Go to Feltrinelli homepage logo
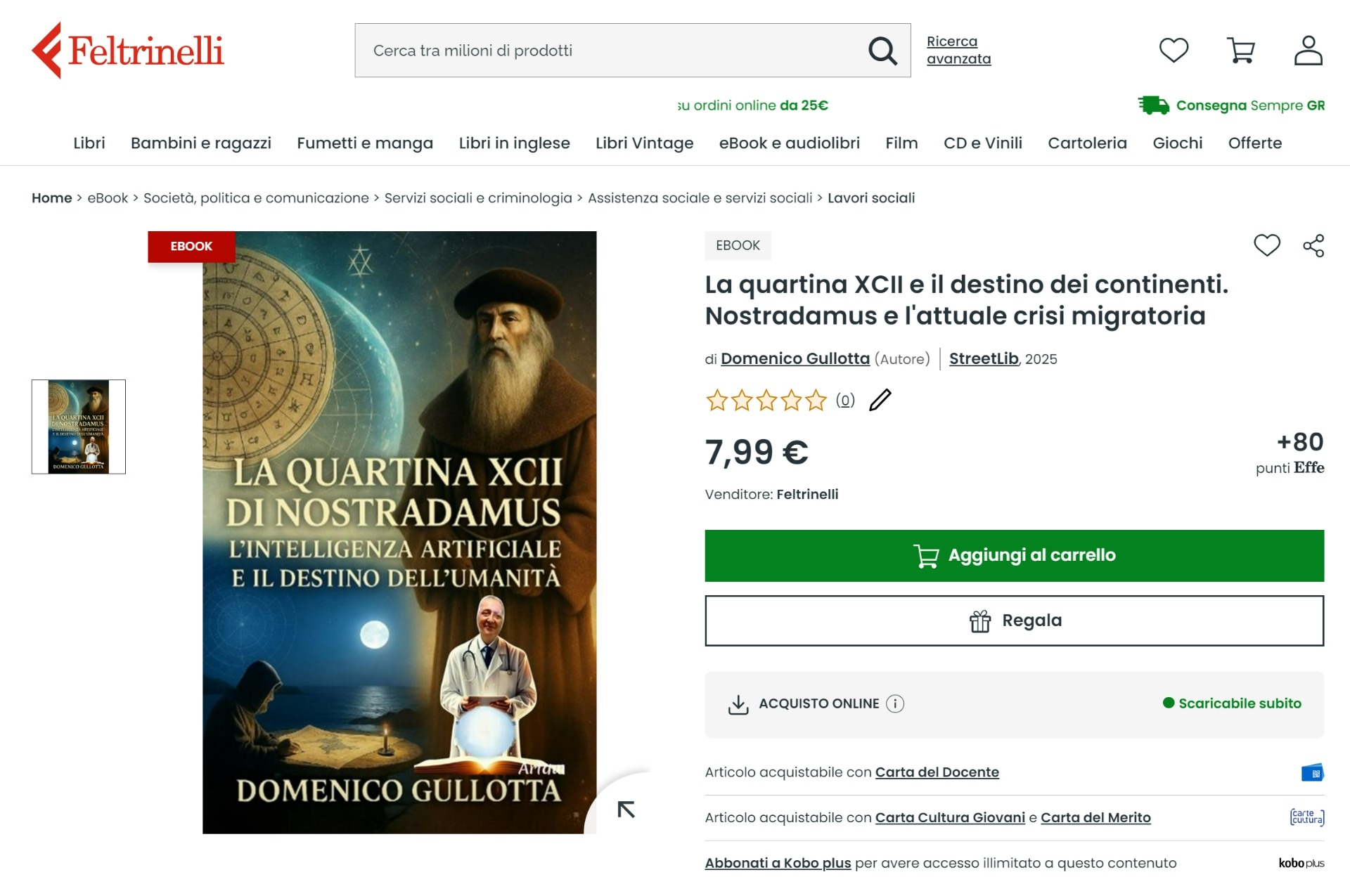 tap(128, 50)
